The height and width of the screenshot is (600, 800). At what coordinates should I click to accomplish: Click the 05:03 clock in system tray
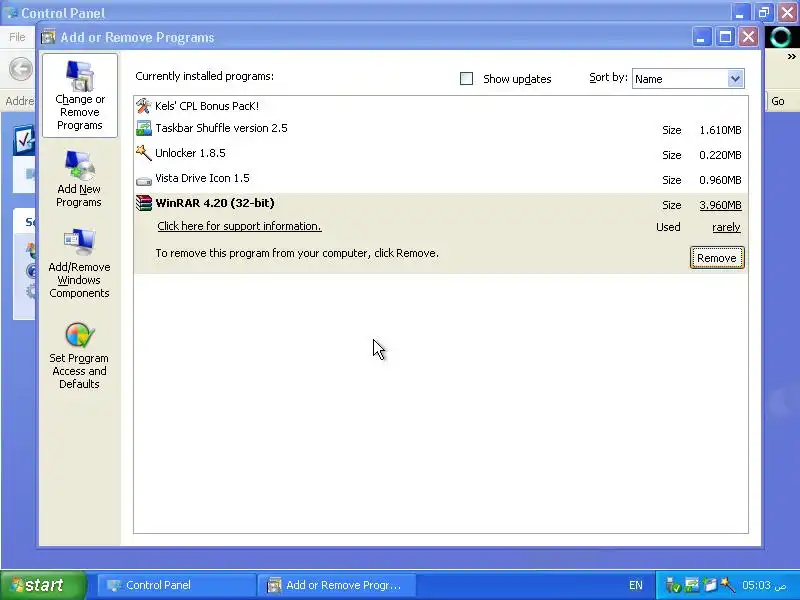coord(764,585)
